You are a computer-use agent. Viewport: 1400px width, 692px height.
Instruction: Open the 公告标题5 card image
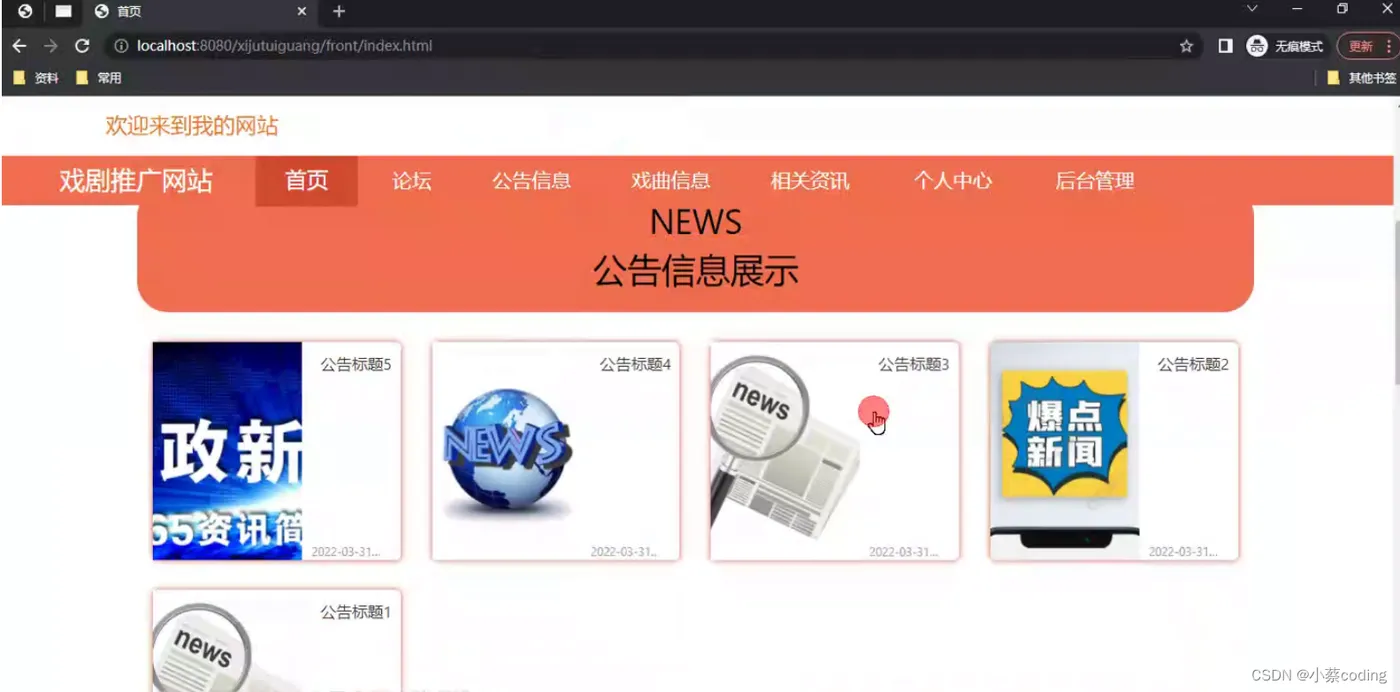click(x=227, y=451)
